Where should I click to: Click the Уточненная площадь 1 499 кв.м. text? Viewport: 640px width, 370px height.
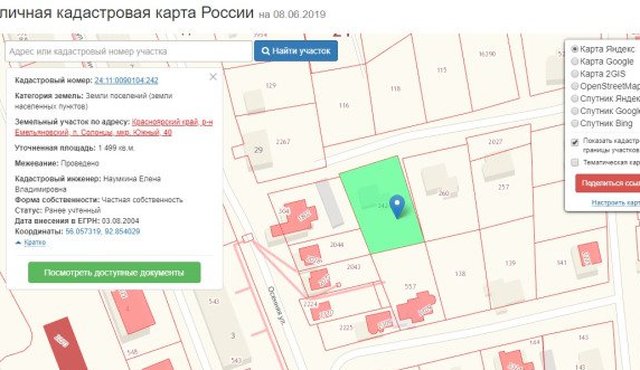click(75, 148)
